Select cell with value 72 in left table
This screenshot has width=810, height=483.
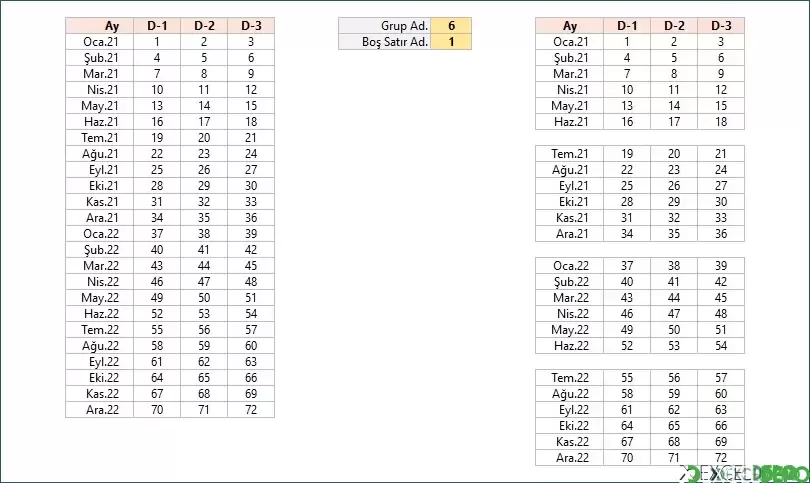point(251,410)
